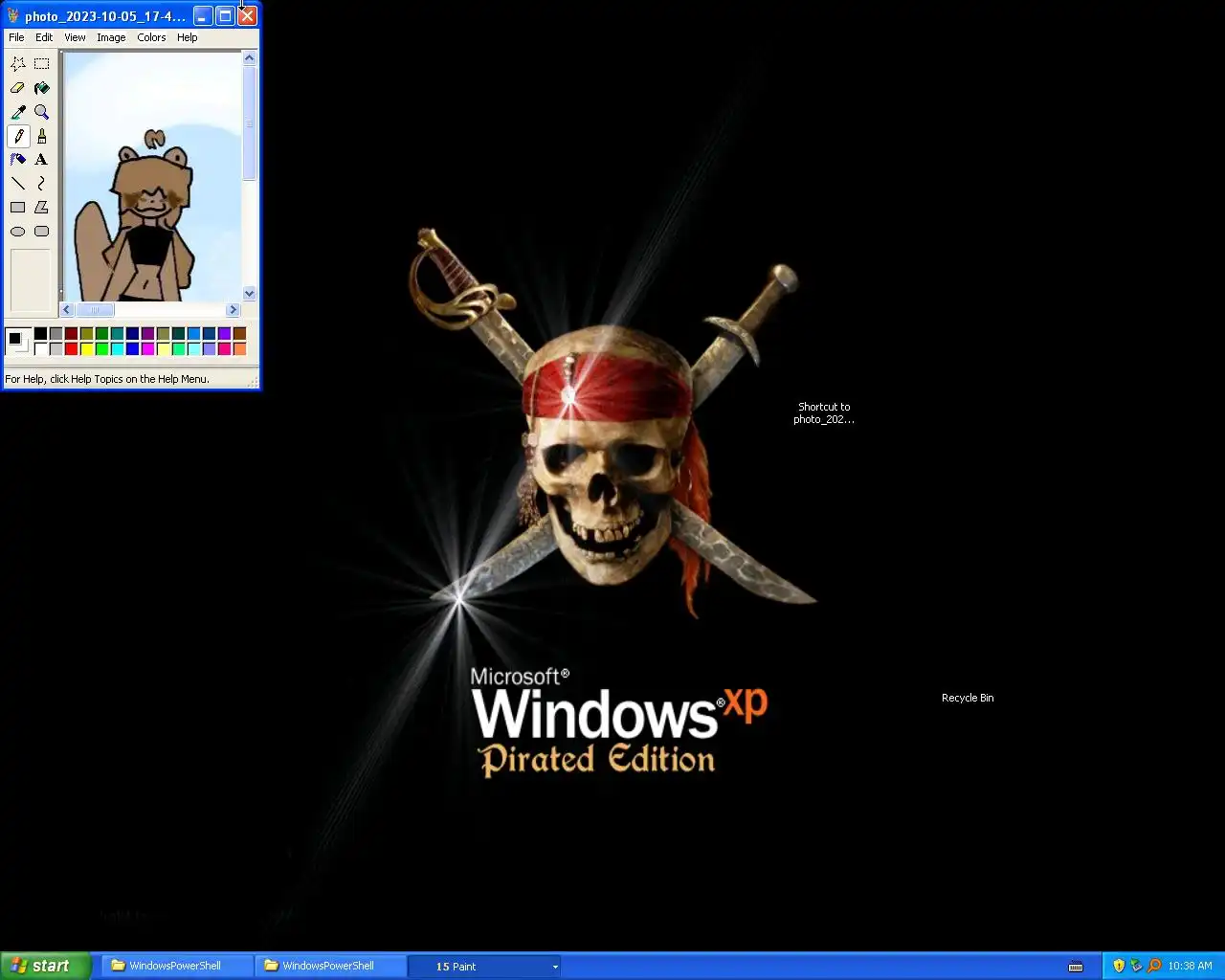The image size is (1225, 980).
Task: Minimize the Paint window
Action: [x=203, y=16]
